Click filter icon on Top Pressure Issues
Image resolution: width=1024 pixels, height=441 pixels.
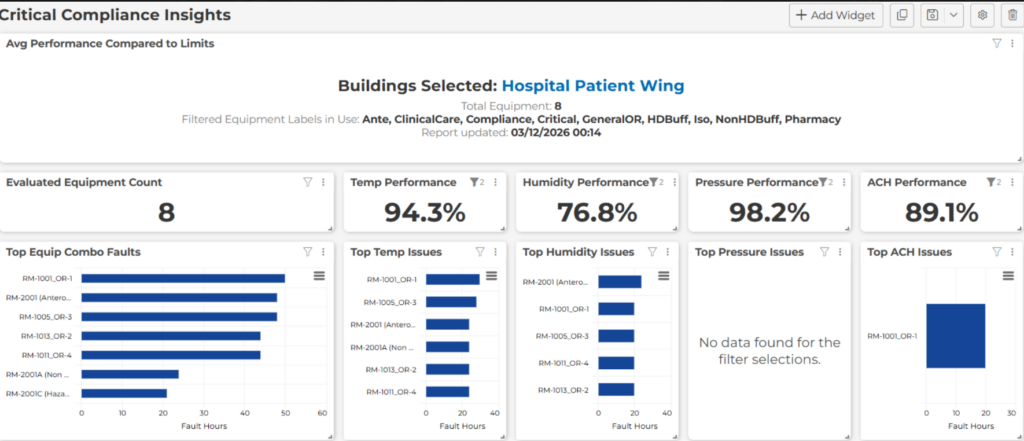[825, 252]
